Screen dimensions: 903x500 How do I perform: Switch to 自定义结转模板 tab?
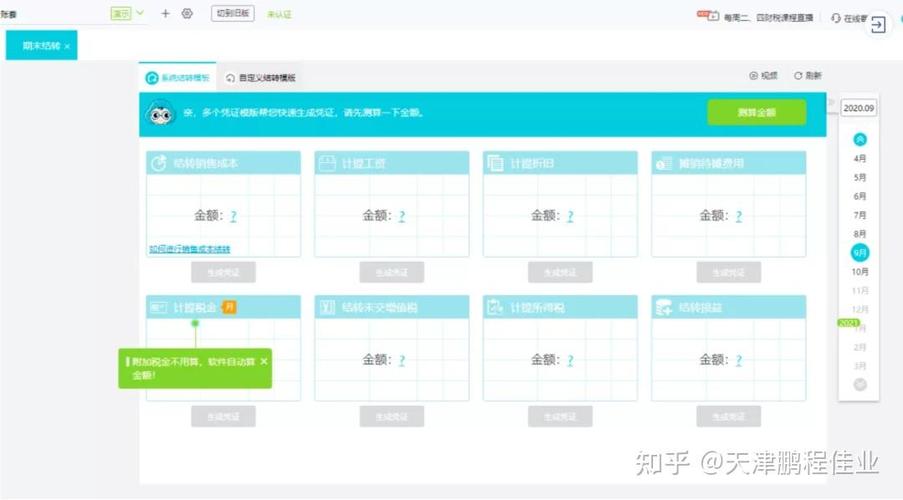tap(261, 78)
